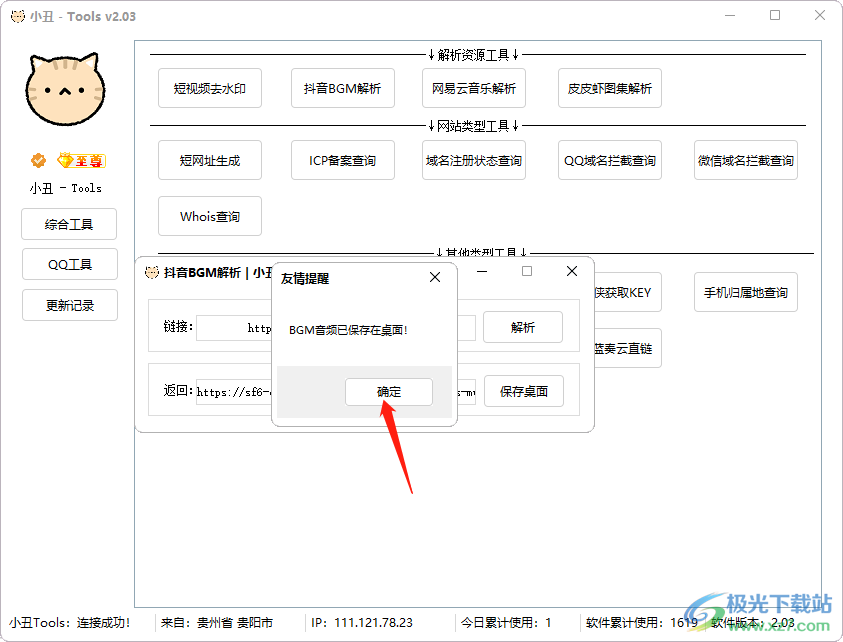Click the 来自: 贵州省 贵阳市 status entry

(x=217, y=623)
